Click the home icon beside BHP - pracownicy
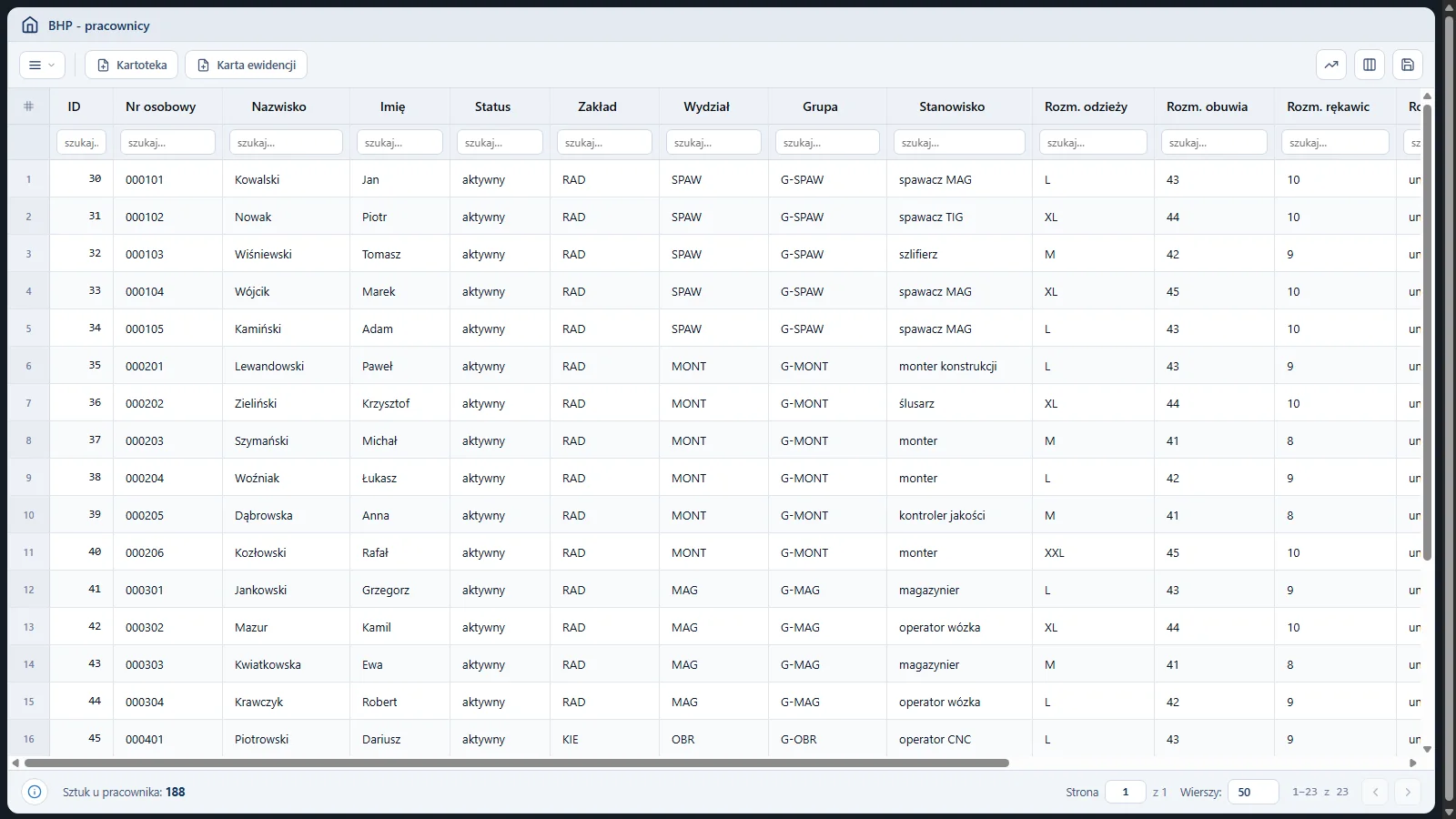Viewport: 1456px width, 819px height. click(x=30, y=25)
